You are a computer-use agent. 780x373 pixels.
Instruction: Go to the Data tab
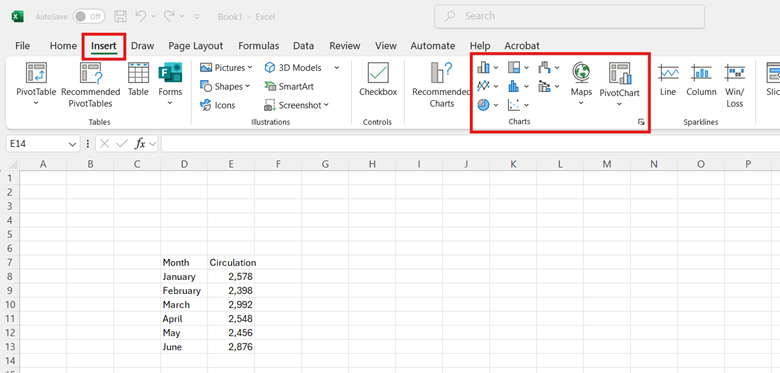[x=303, y=46]
